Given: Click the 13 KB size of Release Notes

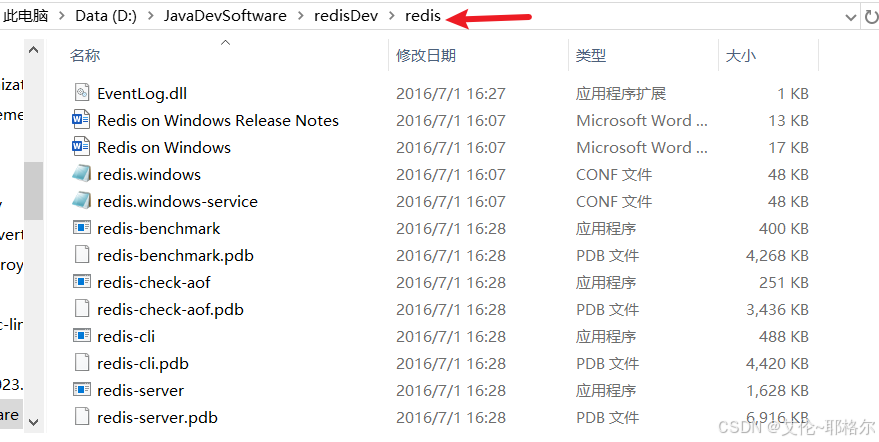Looking at the screenshot, I should 788,121.
